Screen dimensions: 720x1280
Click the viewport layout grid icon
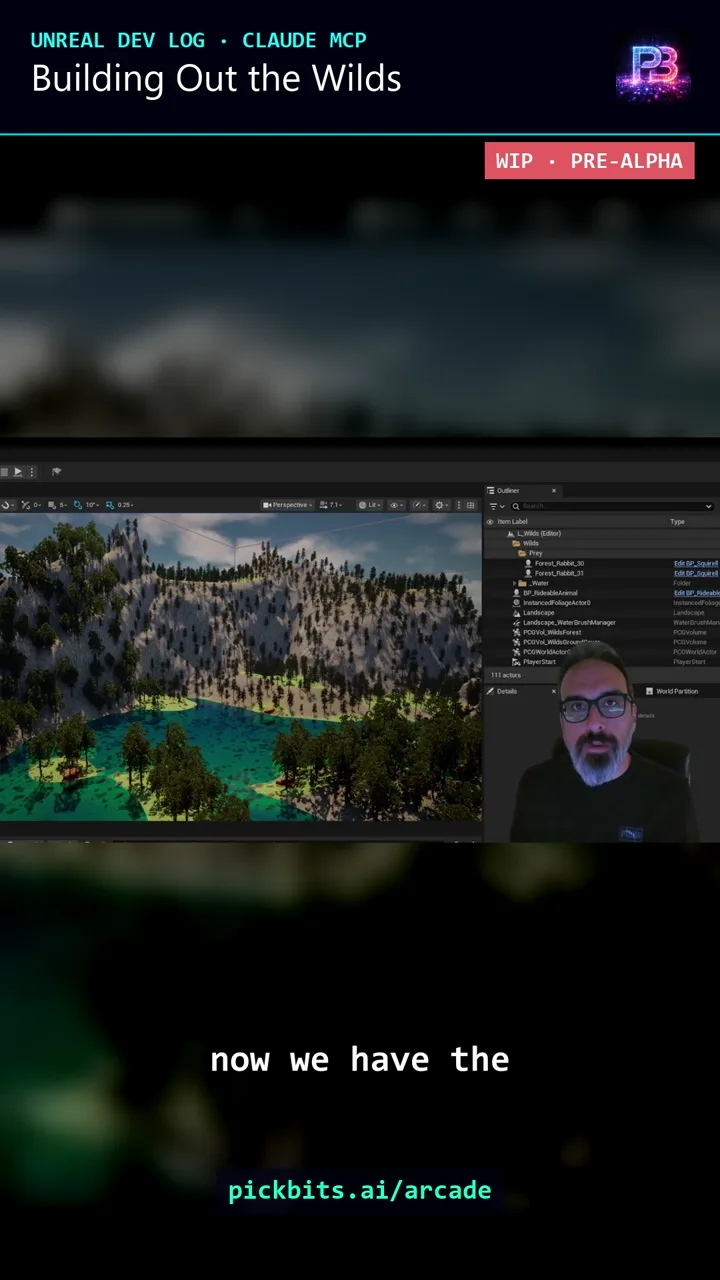point(471,505)
